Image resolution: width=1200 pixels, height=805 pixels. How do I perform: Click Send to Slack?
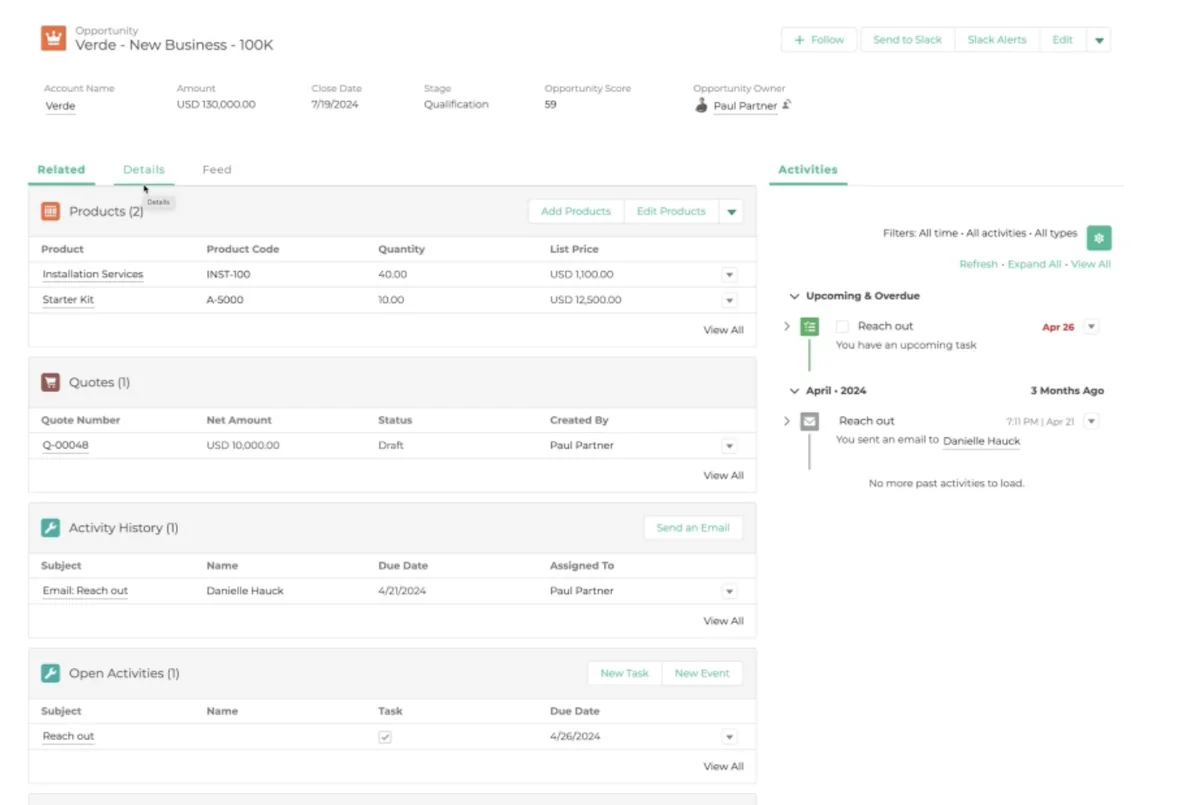[907, 40]
